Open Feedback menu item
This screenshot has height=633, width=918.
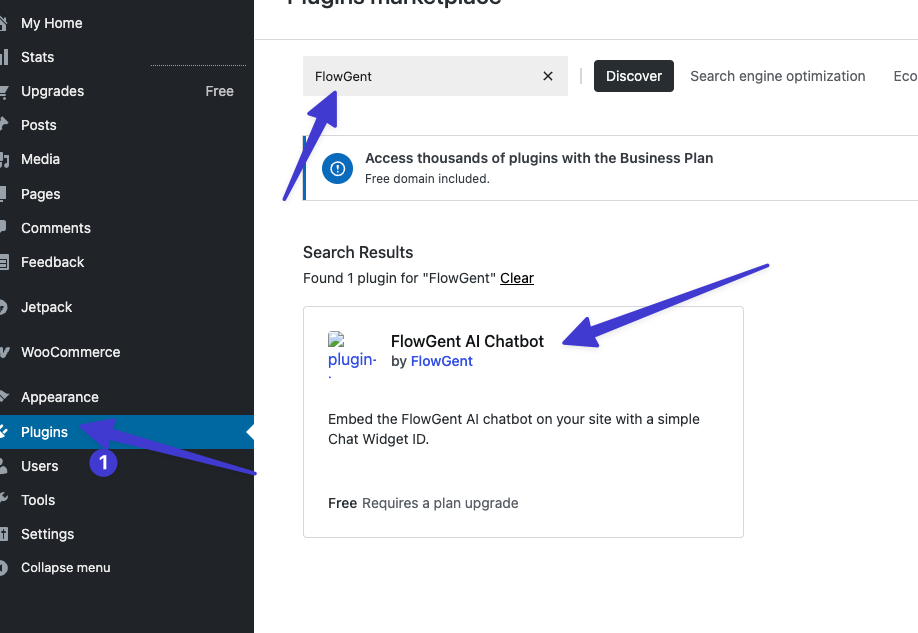53,262
